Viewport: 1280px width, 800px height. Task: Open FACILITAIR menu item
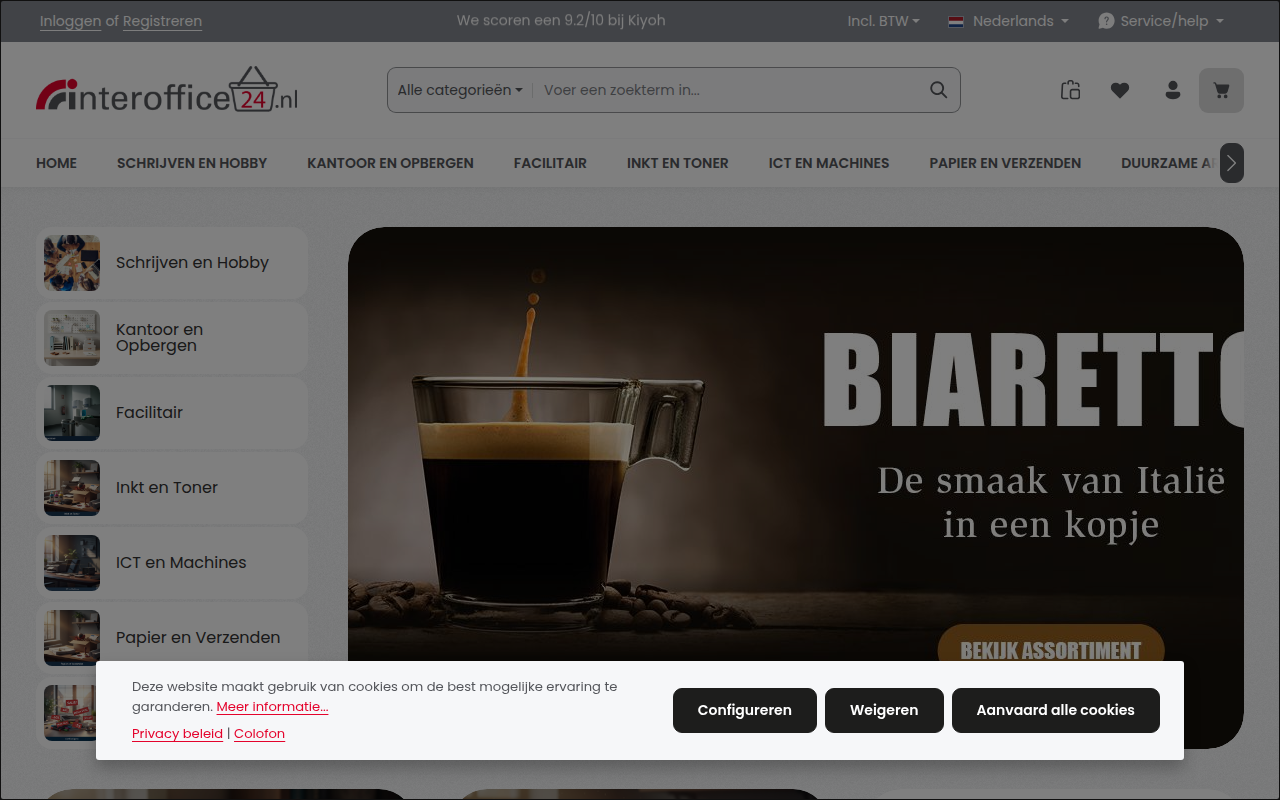tap(550, 163)
